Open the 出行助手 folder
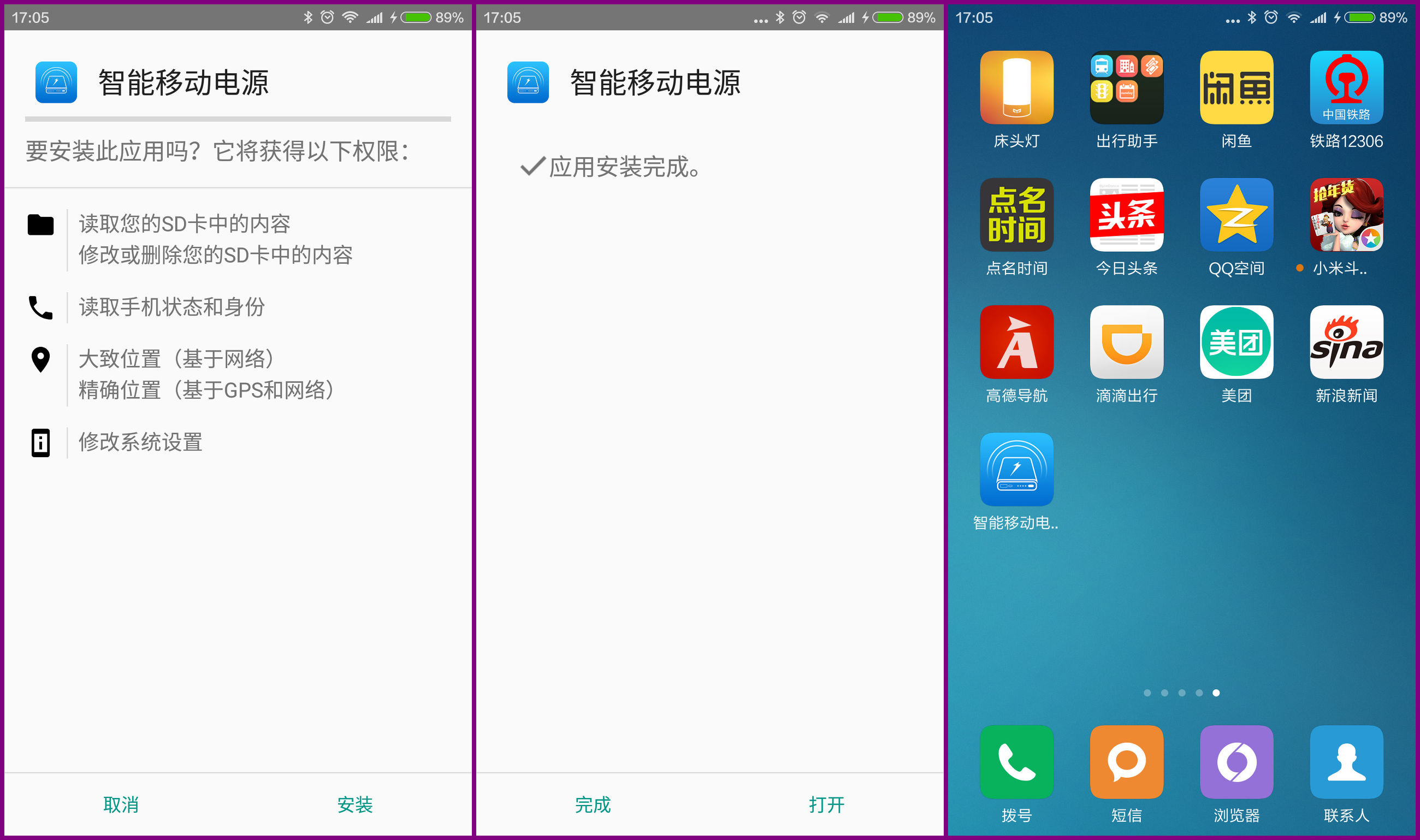This screenshot has height=840, width=1420. click(x=1126, y=88)
